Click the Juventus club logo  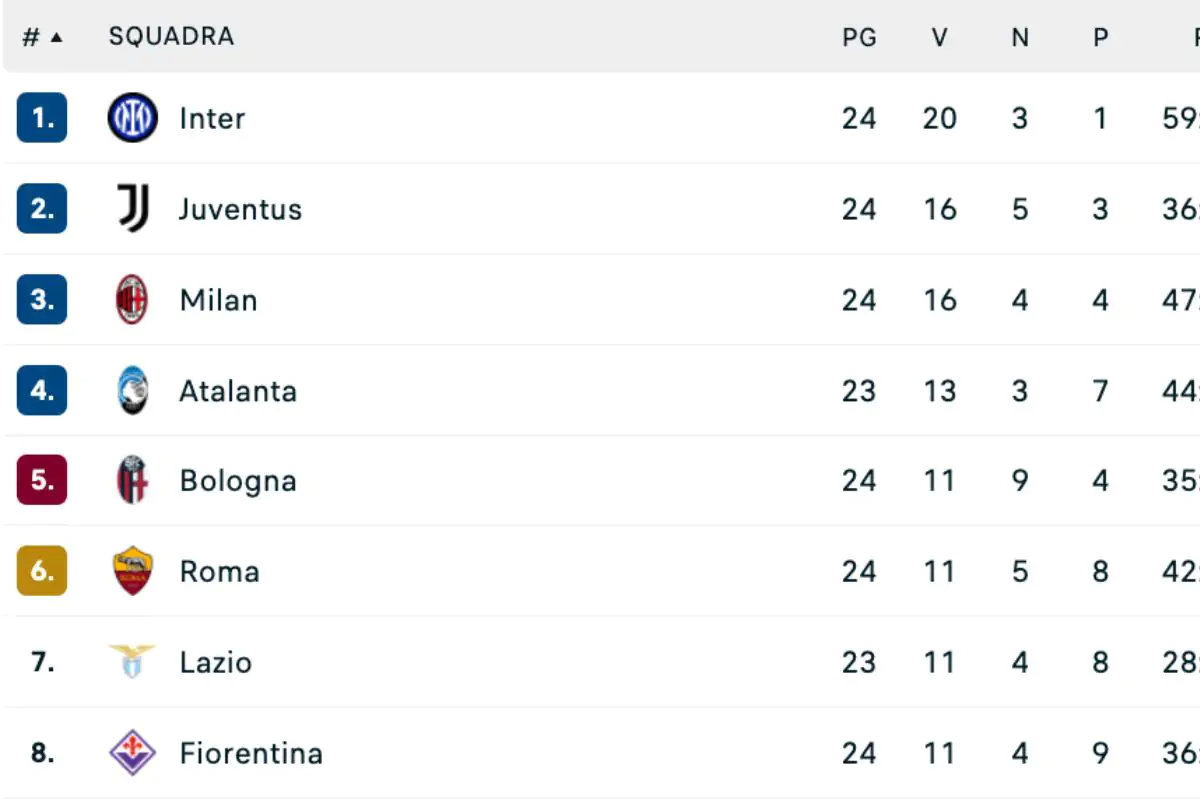(x=133, y=209)
